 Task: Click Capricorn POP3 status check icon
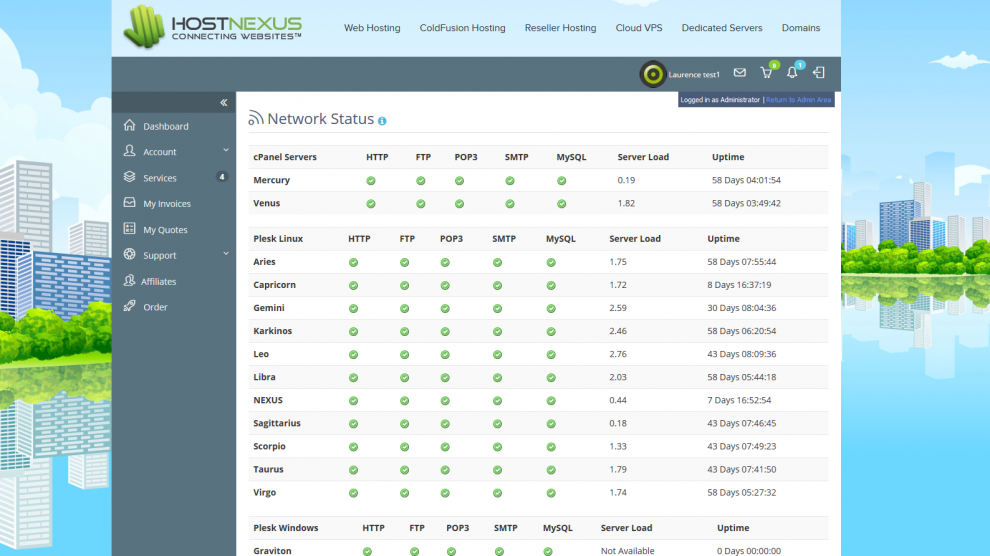point(445,286)
